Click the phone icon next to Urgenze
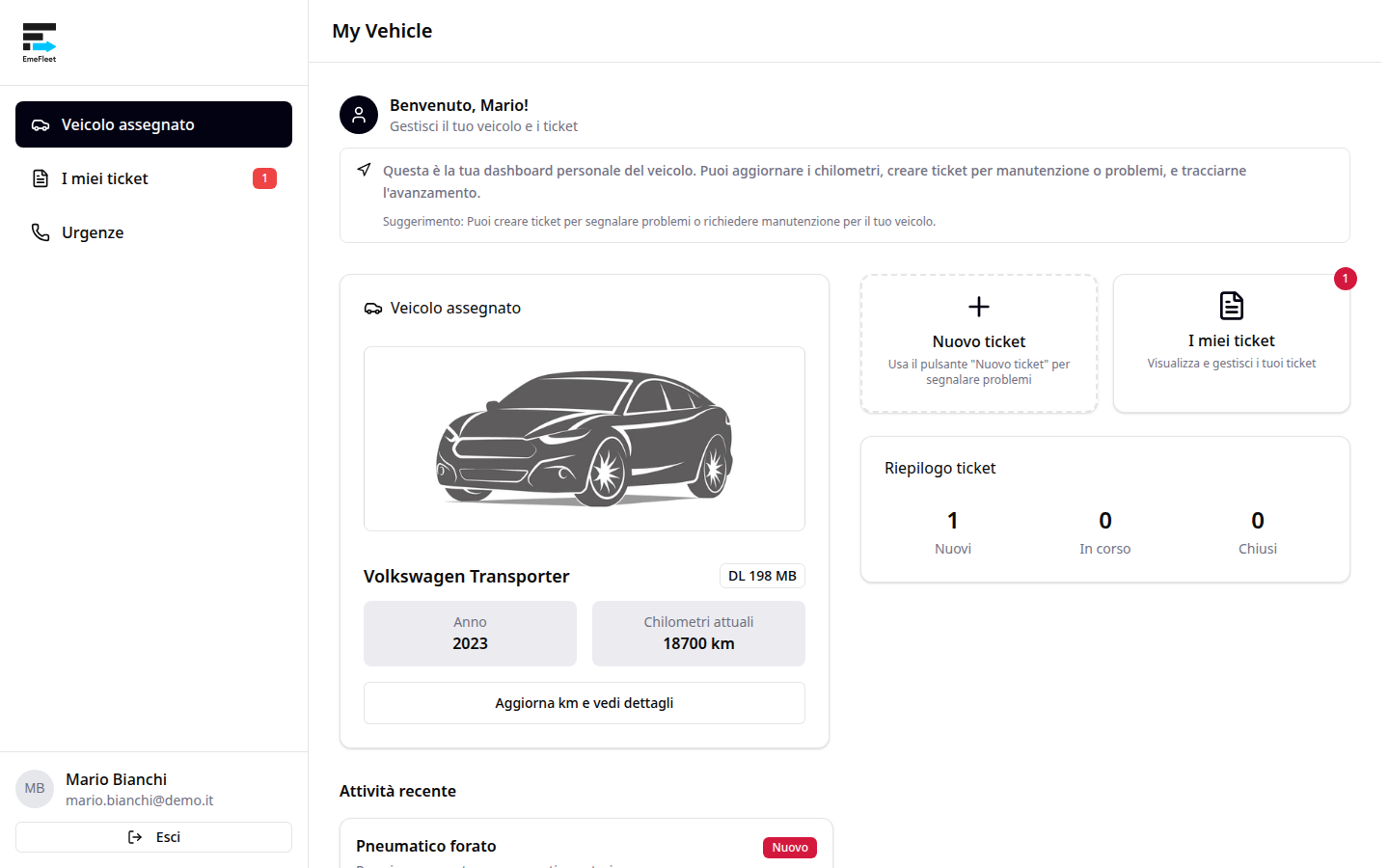 pyautogui.click(x=41, y=232)
